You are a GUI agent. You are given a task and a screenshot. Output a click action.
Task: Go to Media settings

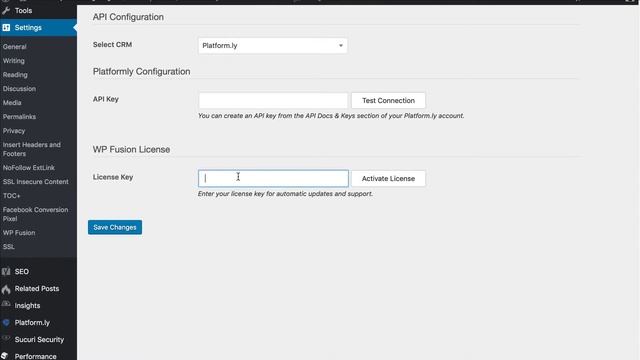pyautogui.click(x=12, y=102)
